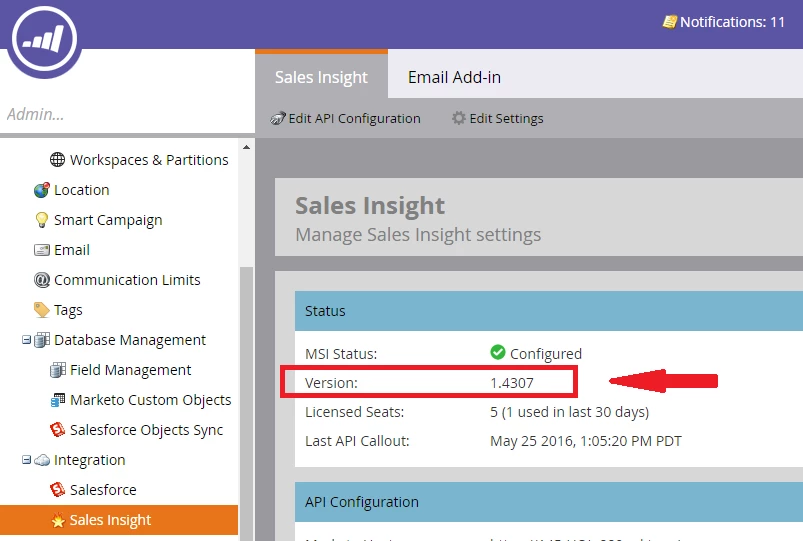Image resolution: width=803 pixels, height=541 pixels.
Task: Select Tags in admin tree
Action: point(58,310)
